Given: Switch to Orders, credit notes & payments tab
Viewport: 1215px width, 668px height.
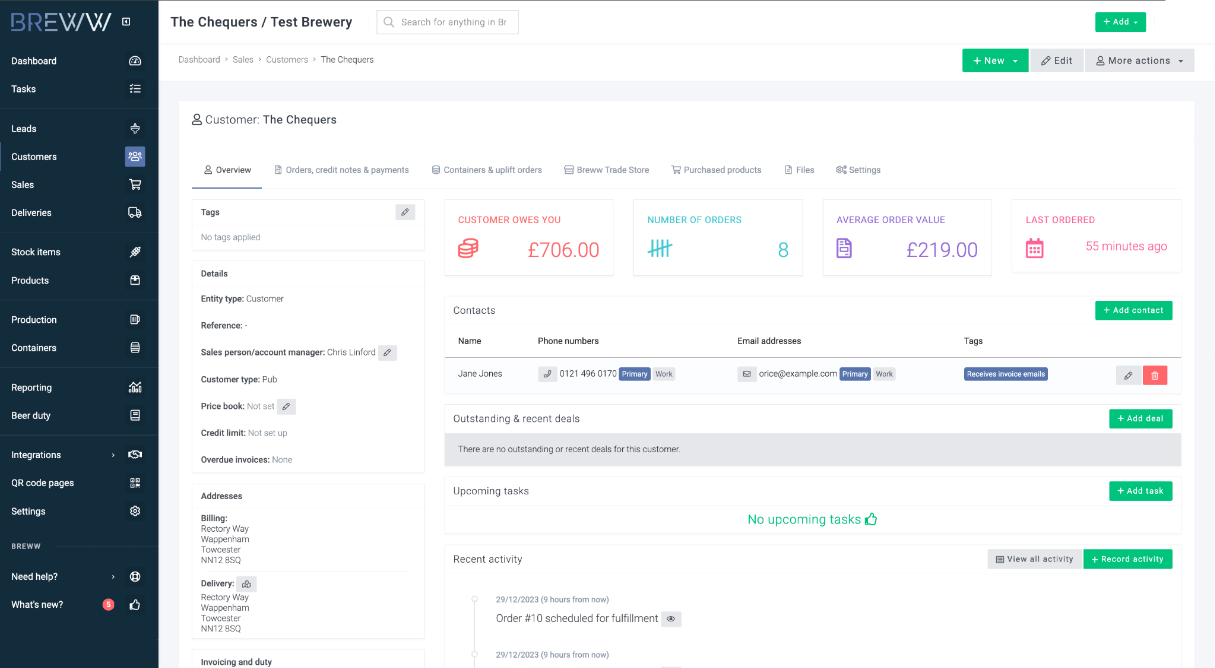Looking at the screenshot, I should click(x=341, y=170).
